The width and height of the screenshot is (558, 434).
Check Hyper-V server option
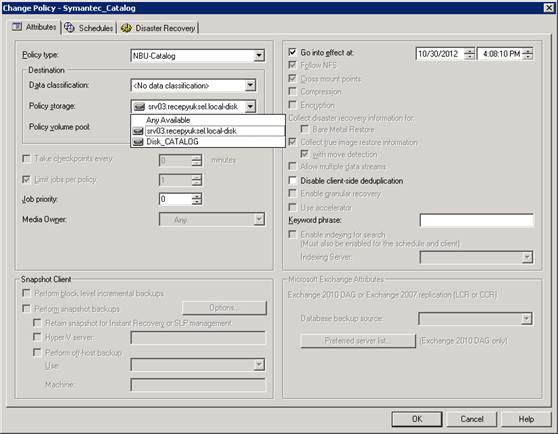37,337
